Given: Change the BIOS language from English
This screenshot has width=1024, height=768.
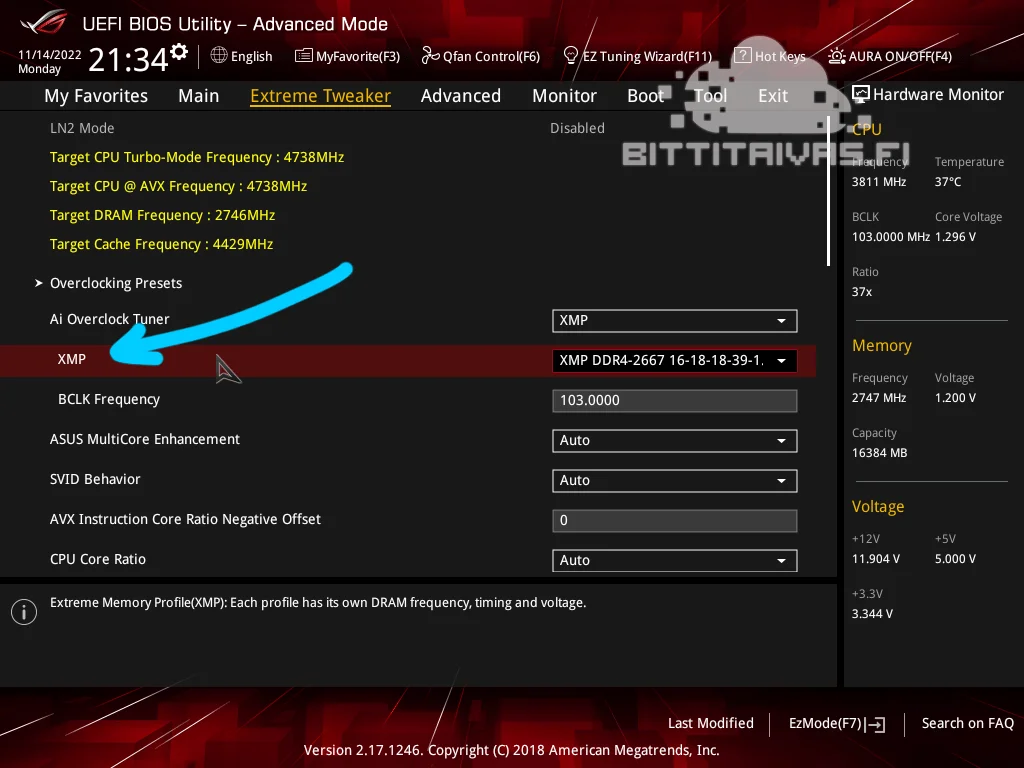Looking at the screenshot, I should [x=241, y=56].
